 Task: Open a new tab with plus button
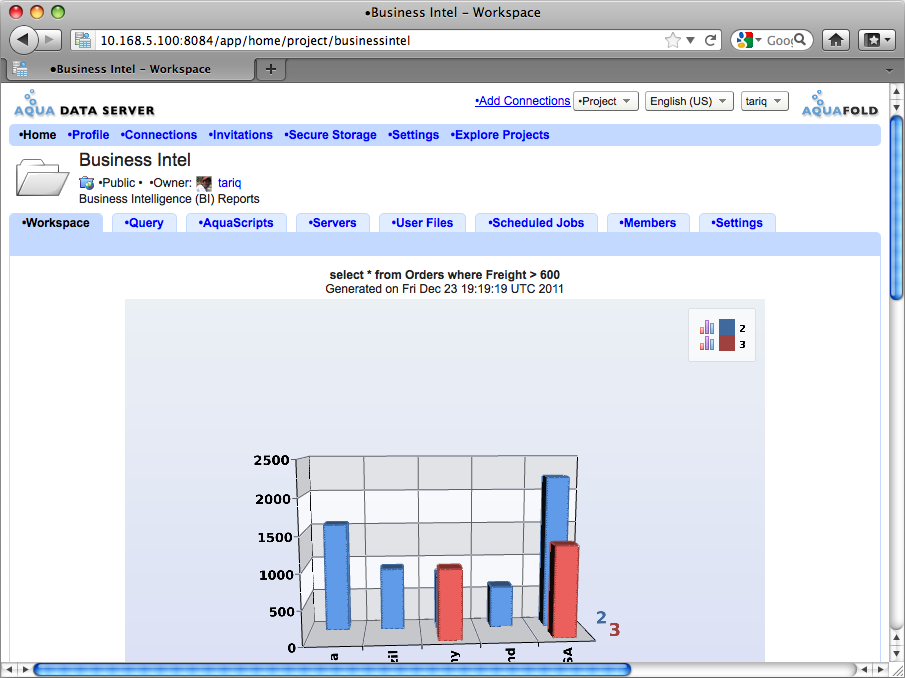pyautogui.click(x=271, y=69)
